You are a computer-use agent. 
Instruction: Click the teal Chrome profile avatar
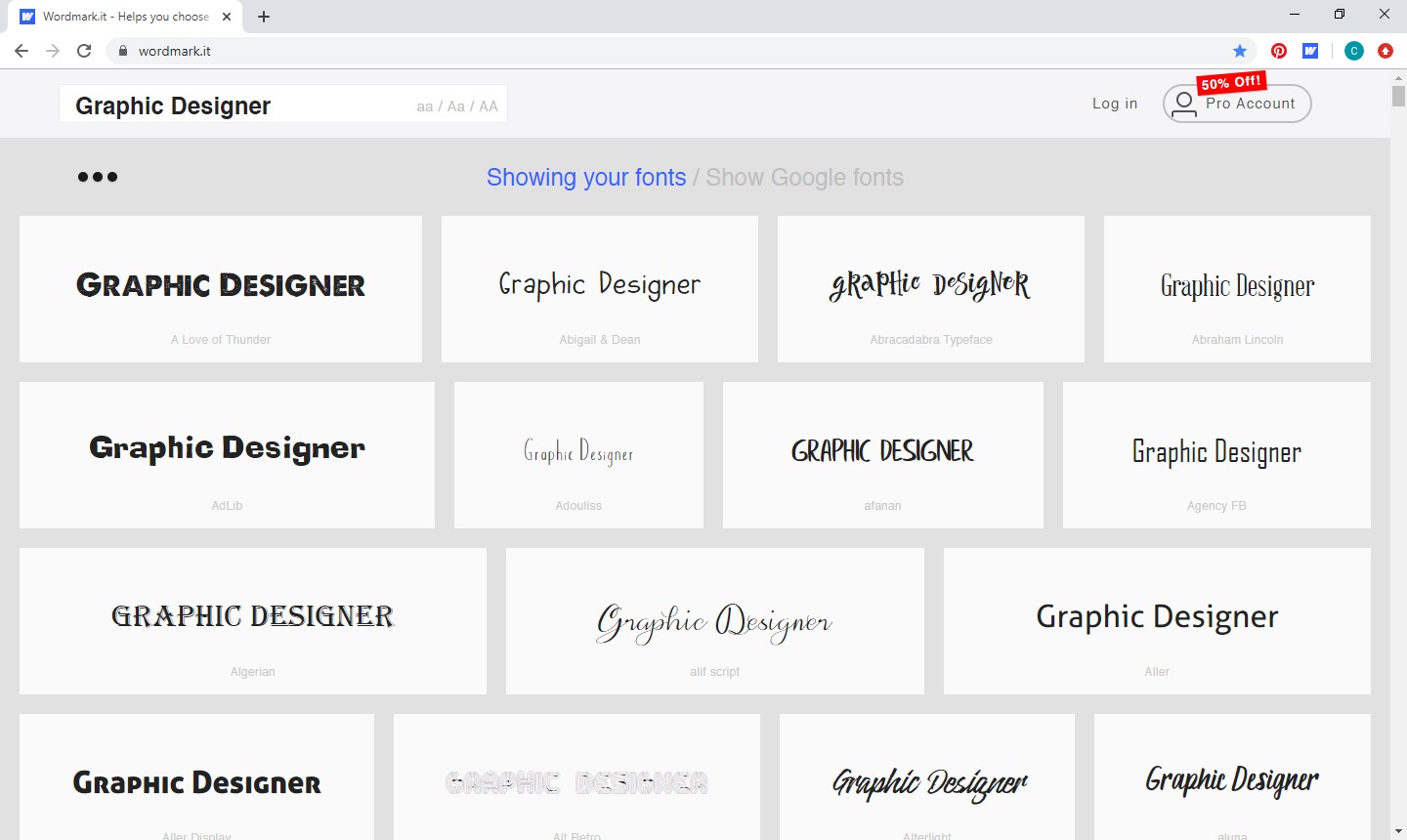click(x=1353, y=51)
